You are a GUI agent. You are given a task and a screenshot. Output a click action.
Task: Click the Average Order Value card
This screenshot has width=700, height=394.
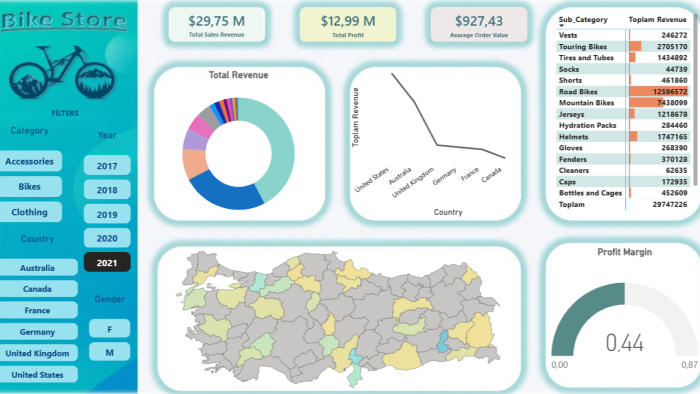479,25
